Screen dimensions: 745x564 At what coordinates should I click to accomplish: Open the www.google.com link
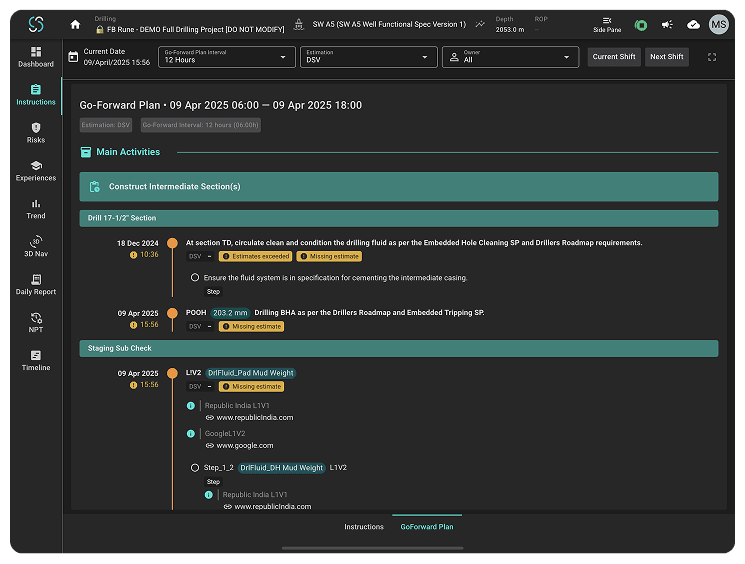pos(245,445)
